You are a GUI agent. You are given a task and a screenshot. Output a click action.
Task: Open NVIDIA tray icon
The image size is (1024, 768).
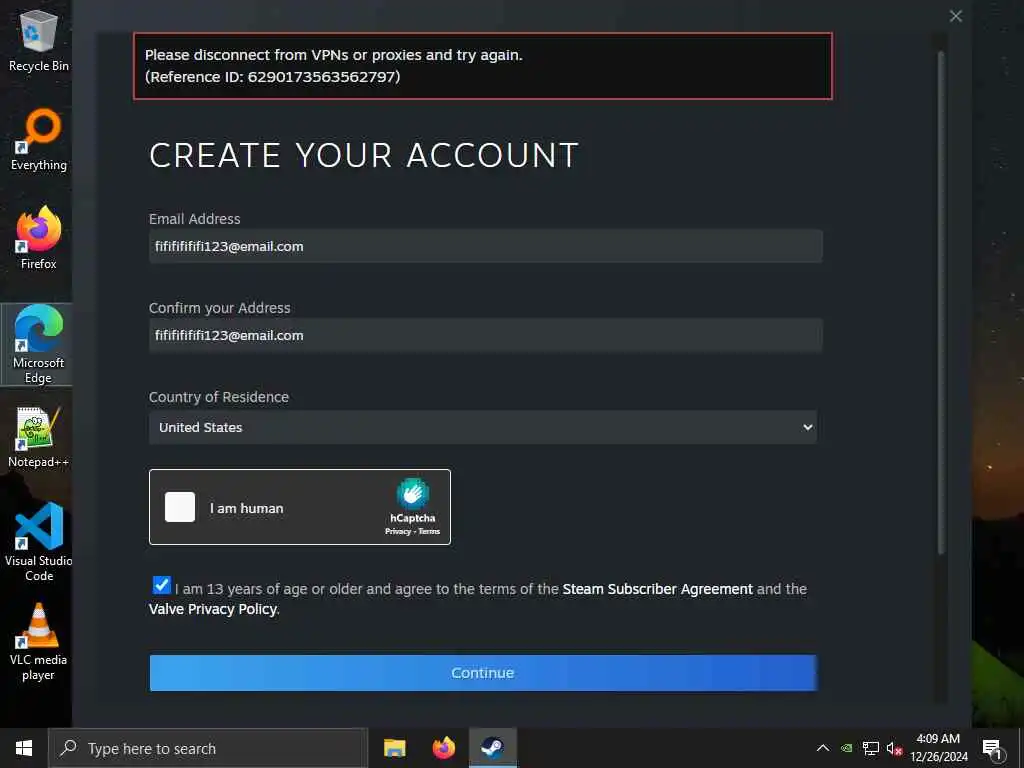(846, 748)
